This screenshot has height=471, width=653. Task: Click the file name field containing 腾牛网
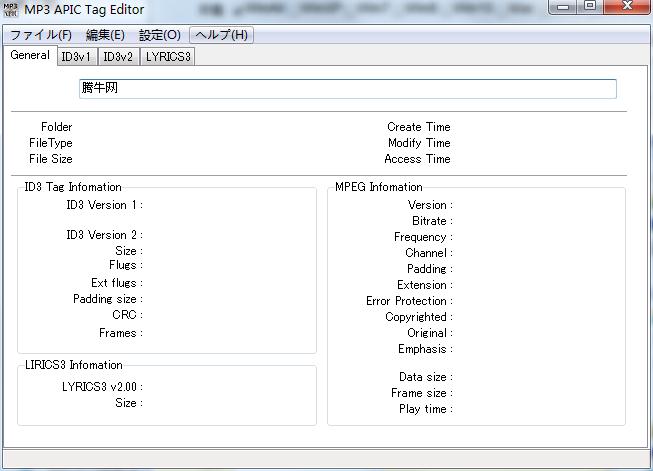pyautogui.click(x=348, y=89)
